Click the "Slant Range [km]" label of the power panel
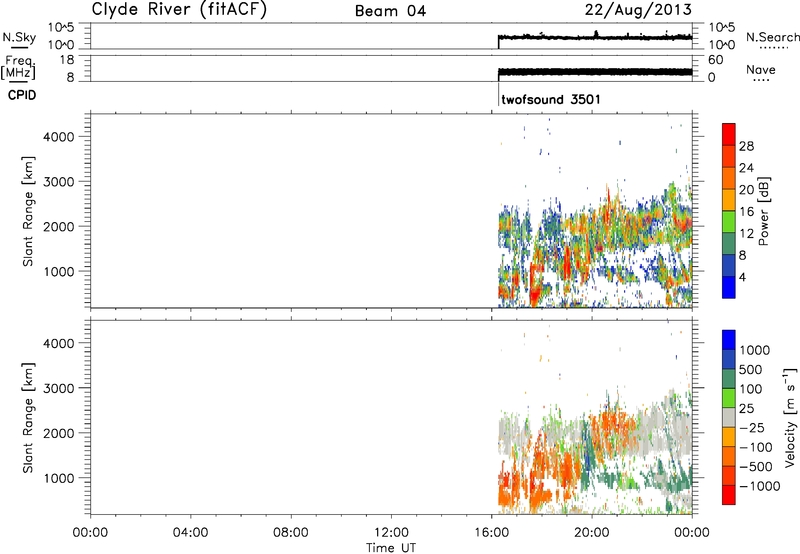800x554 pixels. coord(28,211)
